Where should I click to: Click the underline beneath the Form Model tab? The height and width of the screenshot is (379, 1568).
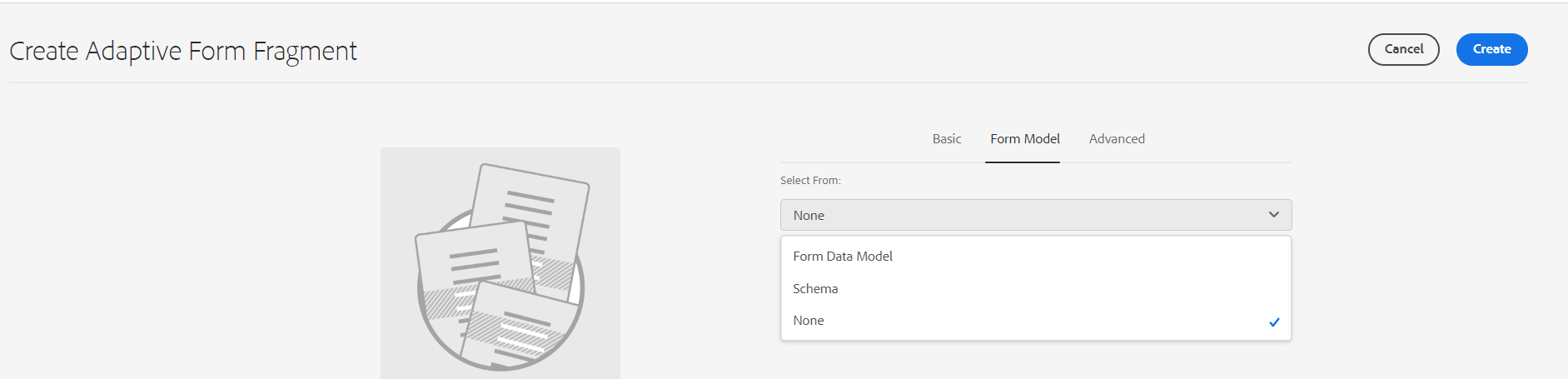tap(1022, 162)
